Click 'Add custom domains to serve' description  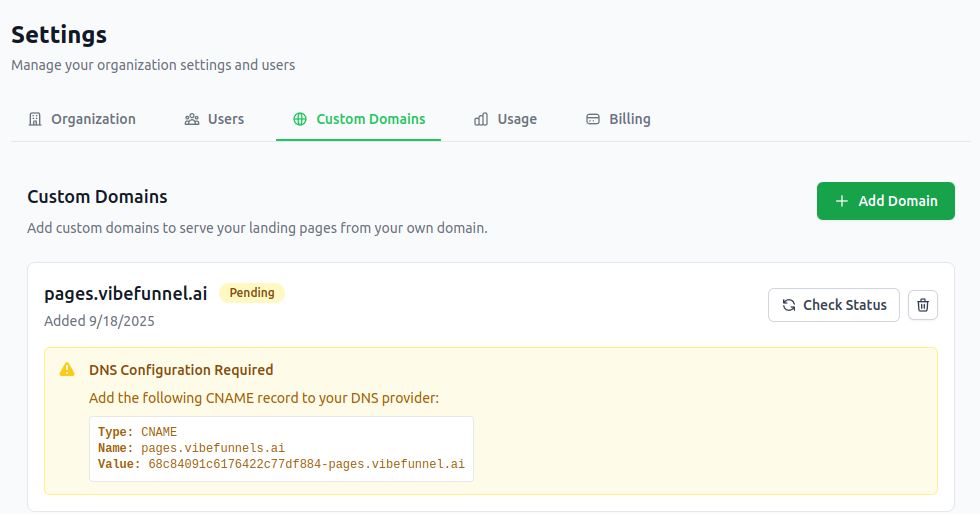[x=258, y=228]
